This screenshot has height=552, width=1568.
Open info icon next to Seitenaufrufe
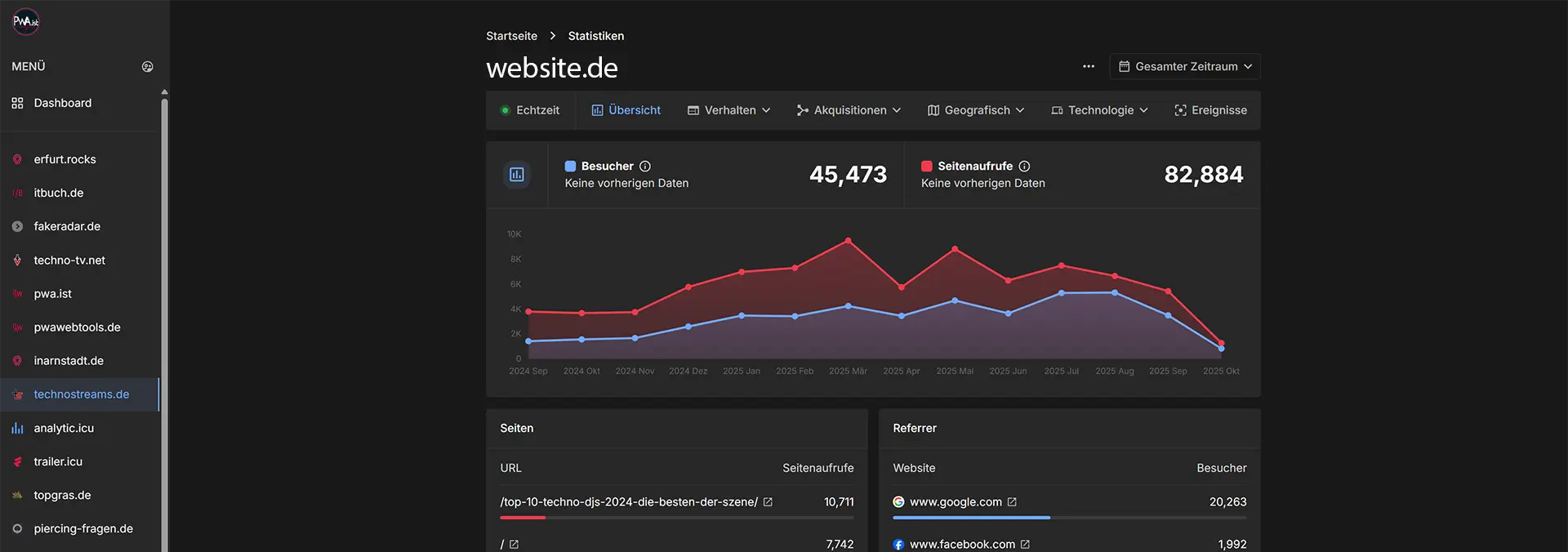1024,167
